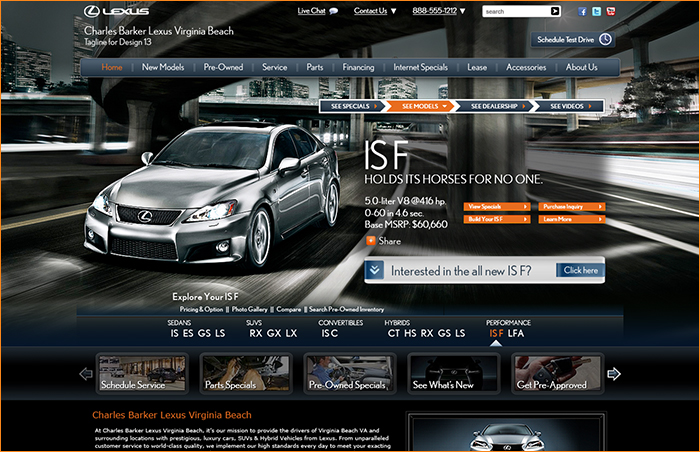The width and height of the screenshot is (700, 452).
Task: Select the LFA performance model link
Action: point(516,333)
